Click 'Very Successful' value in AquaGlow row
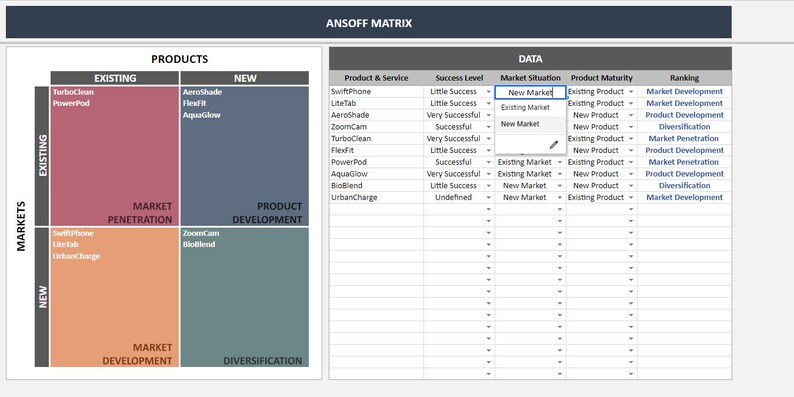The width and height of the screenshot is (794, 397). click(x=453, y=174)
